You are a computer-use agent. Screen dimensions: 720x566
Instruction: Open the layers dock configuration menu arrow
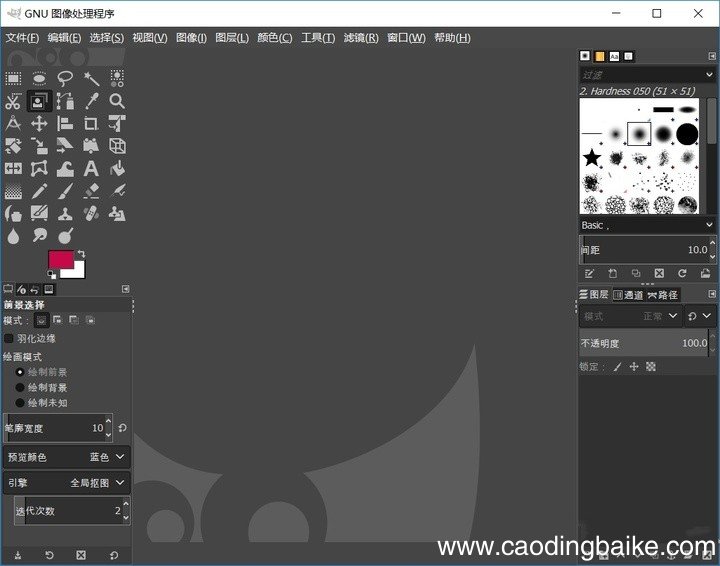click(712, 294)
